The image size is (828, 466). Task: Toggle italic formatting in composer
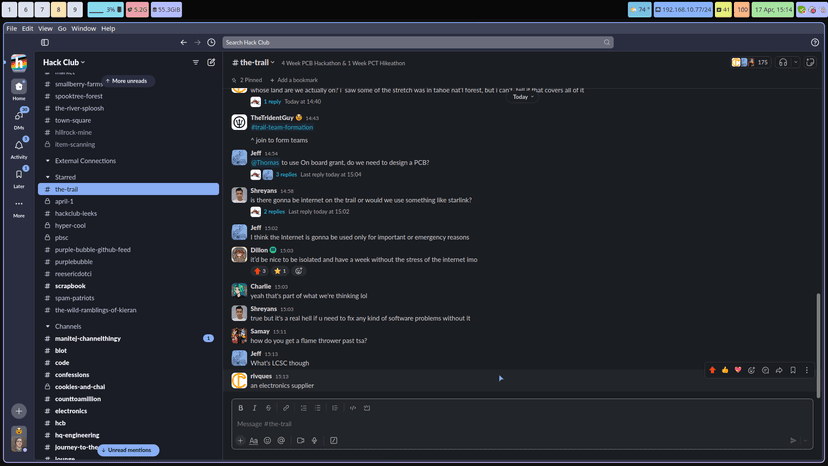[x=254, y=408]
